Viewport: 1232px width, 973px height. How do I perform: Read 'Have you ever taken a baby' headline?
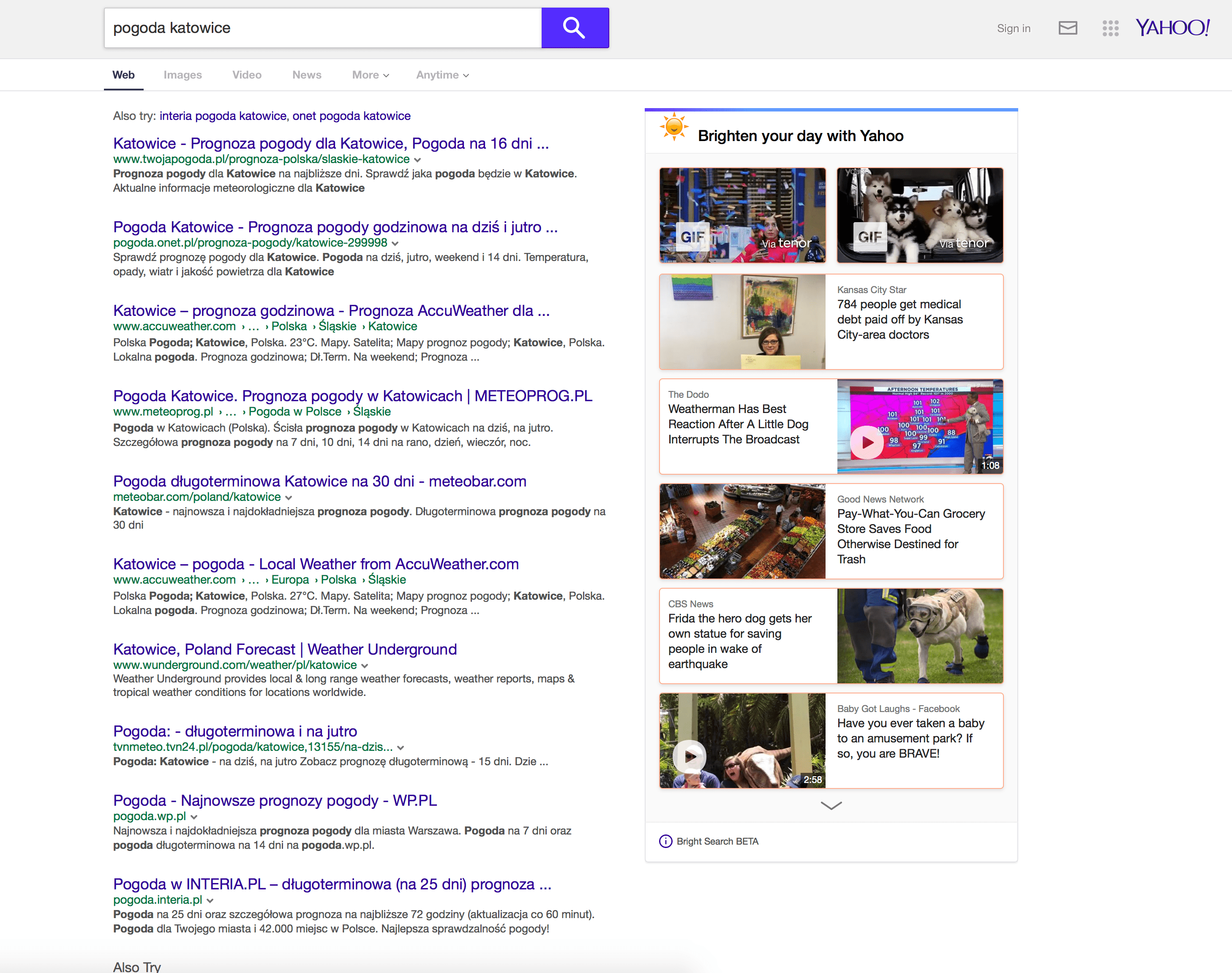(910, 738)
